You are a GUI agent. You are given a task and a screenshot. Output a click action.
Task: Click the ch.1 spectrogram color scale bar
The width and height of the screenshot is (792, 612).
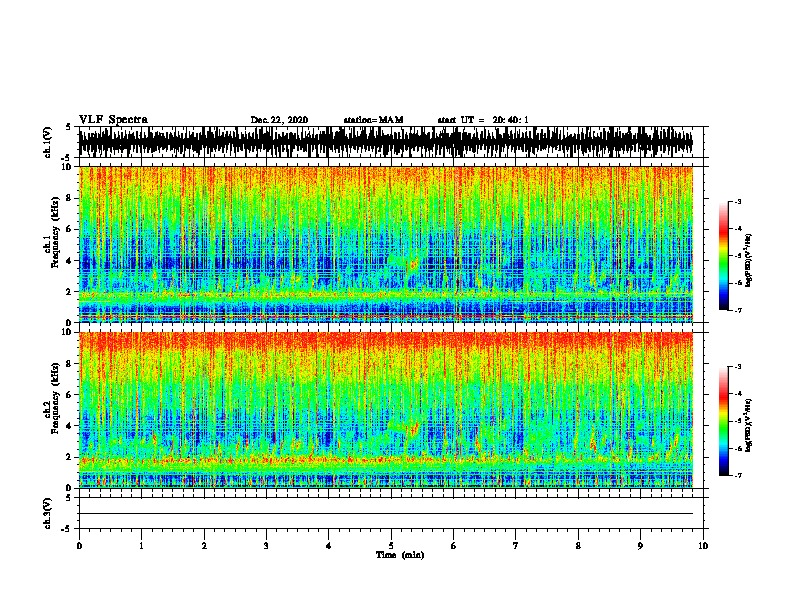click(724, 256)
